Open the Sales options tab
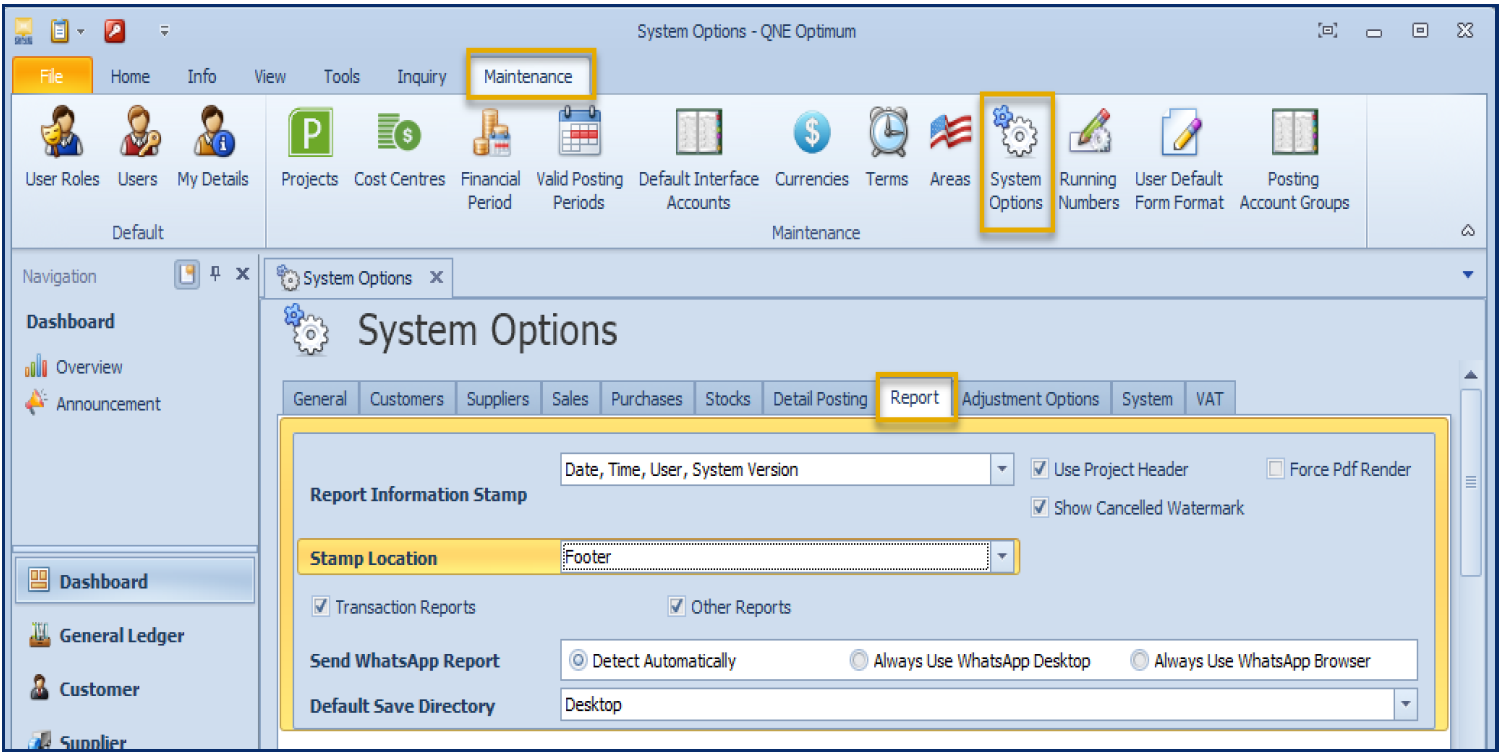 pos(570,399)
